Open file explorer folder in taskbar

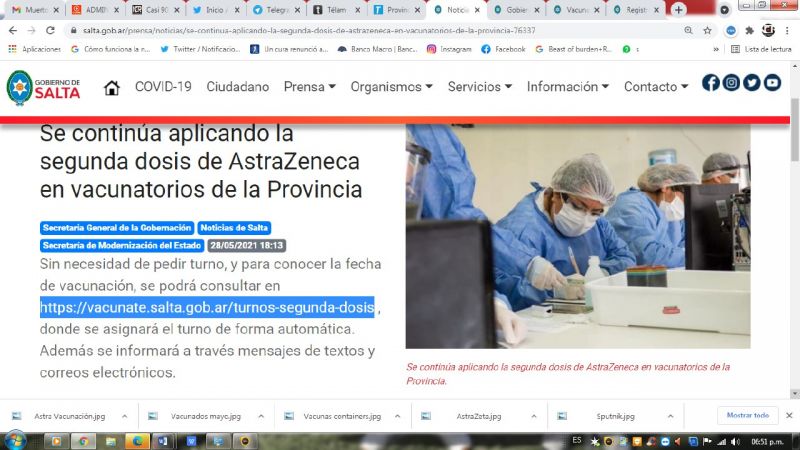tap(110, 441)
